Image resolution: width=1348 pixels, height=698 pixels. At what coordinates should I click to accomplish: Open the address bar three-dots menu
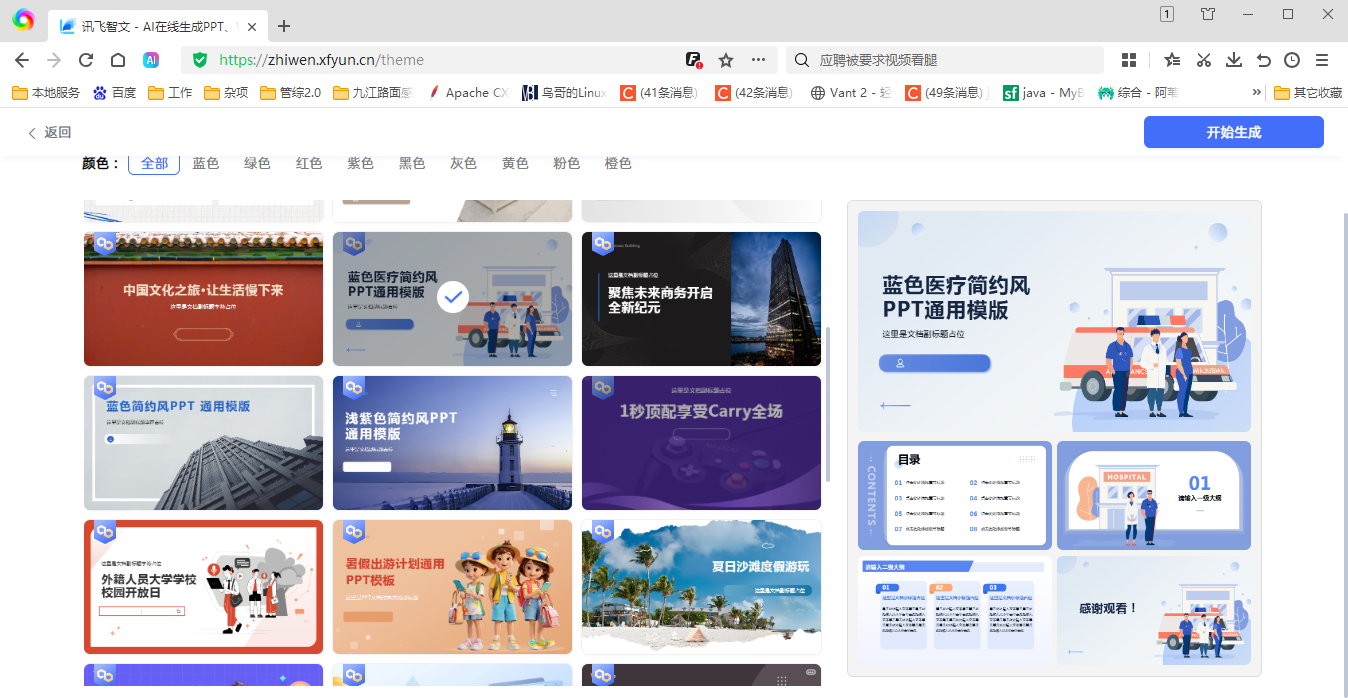click(758, 60)
